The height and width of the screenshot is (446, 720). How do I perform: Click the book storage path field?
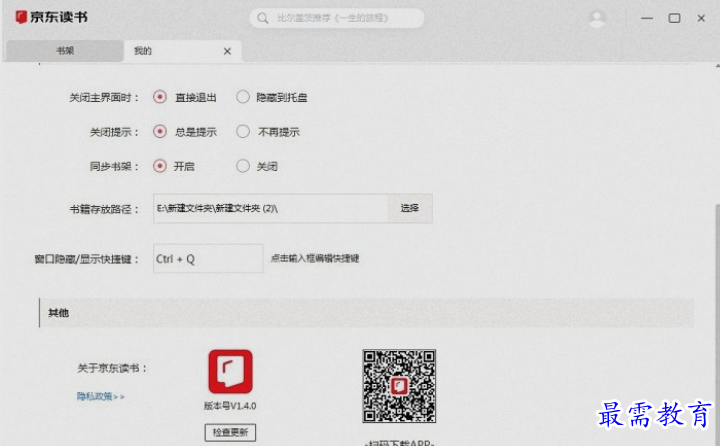[x=271, y=209]
